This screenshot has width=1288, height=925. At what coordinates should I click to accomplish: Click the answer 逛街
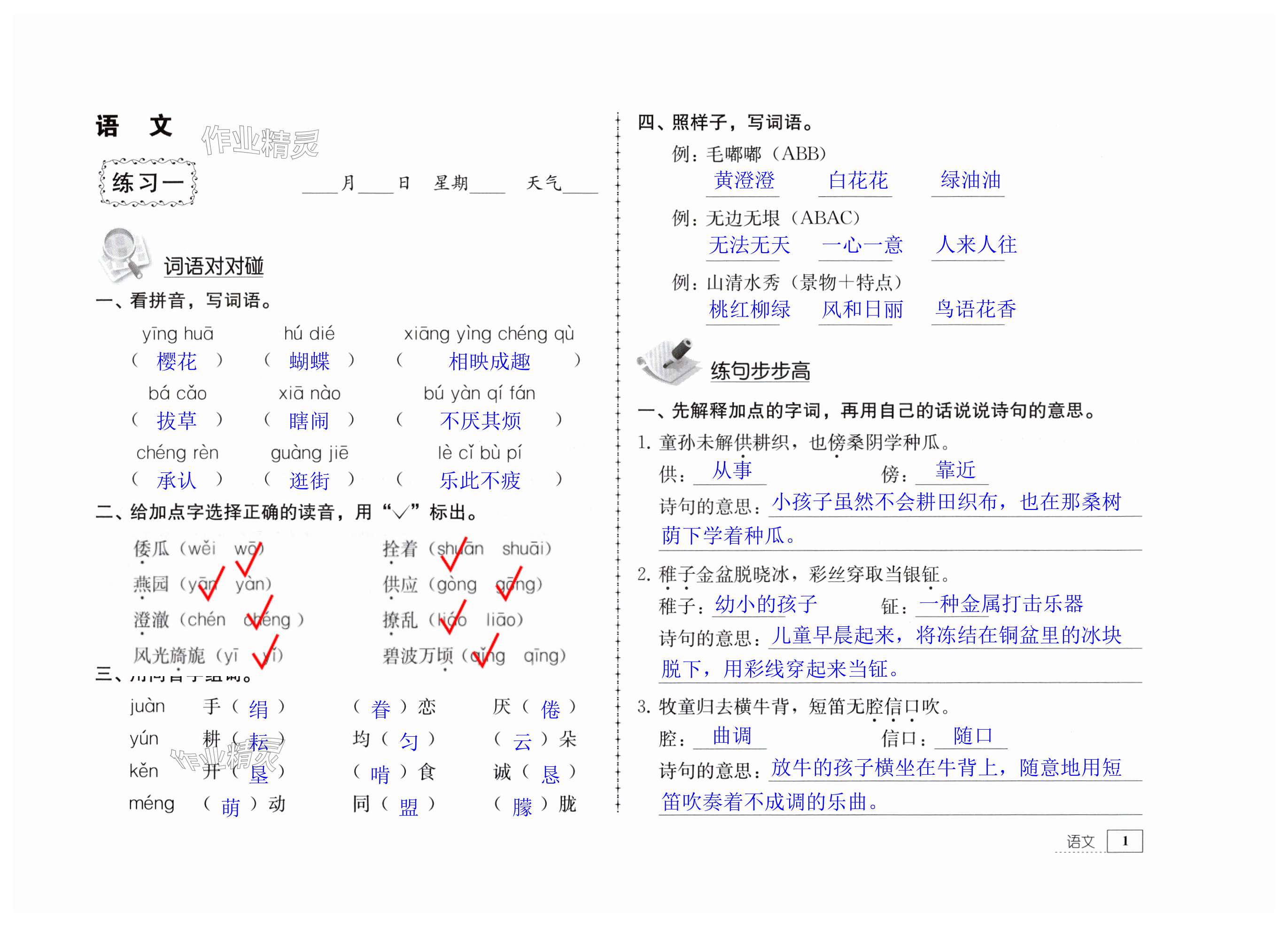click(x=309, y=480)
